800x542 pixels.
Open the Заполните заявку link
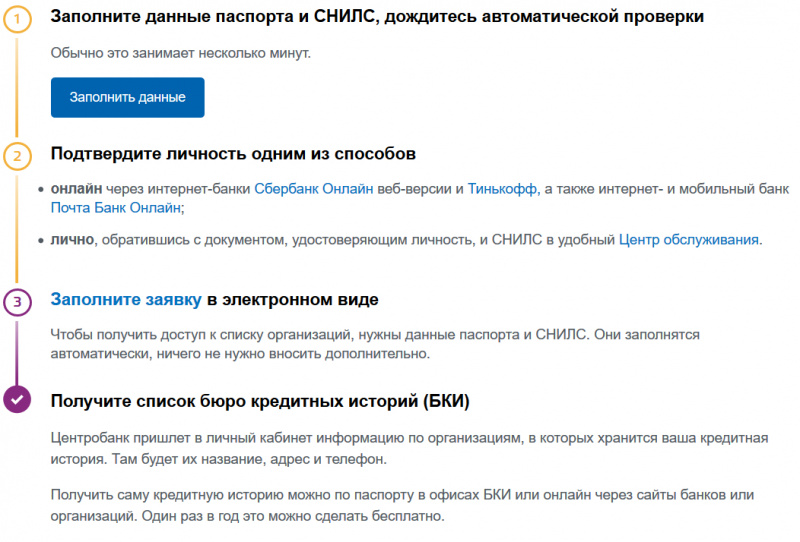point(126,300)
